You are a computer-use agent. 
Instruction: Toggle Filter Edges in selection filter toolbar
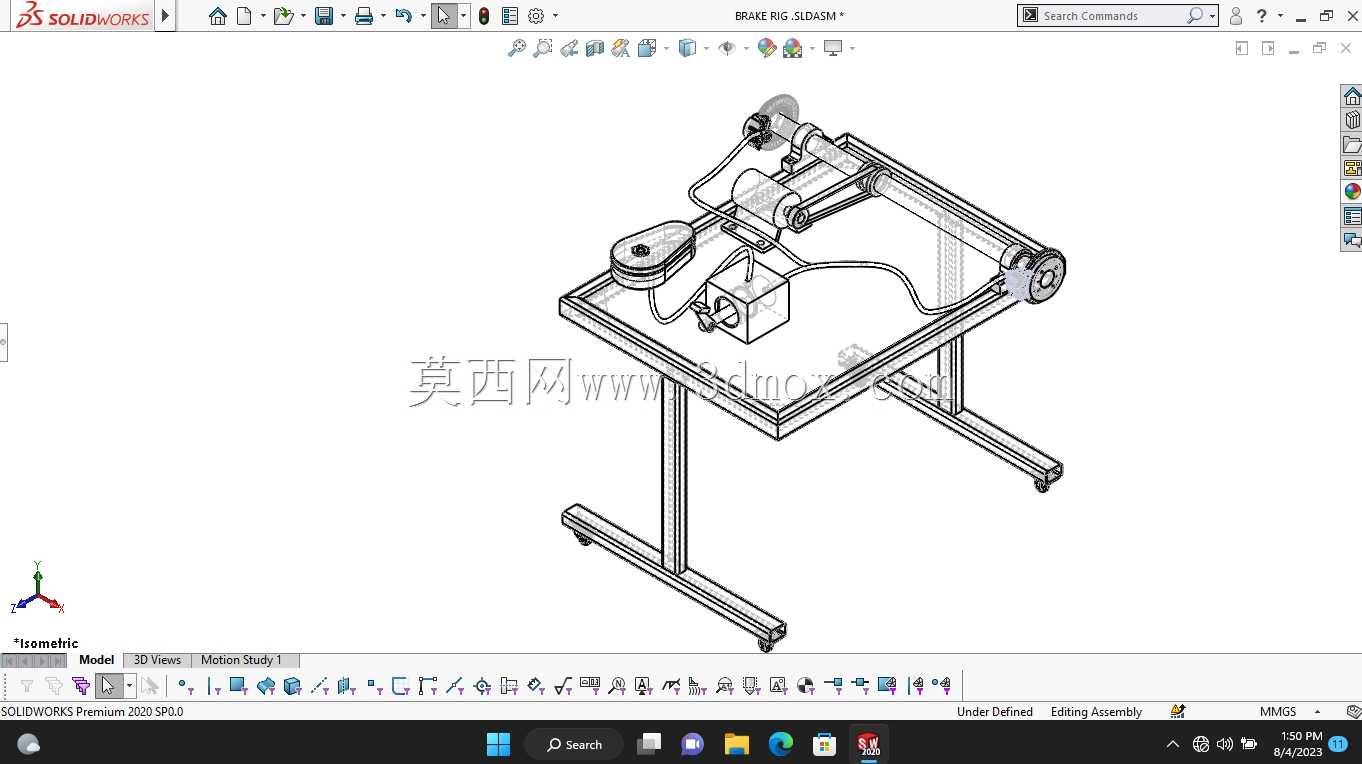pos(213,686)
